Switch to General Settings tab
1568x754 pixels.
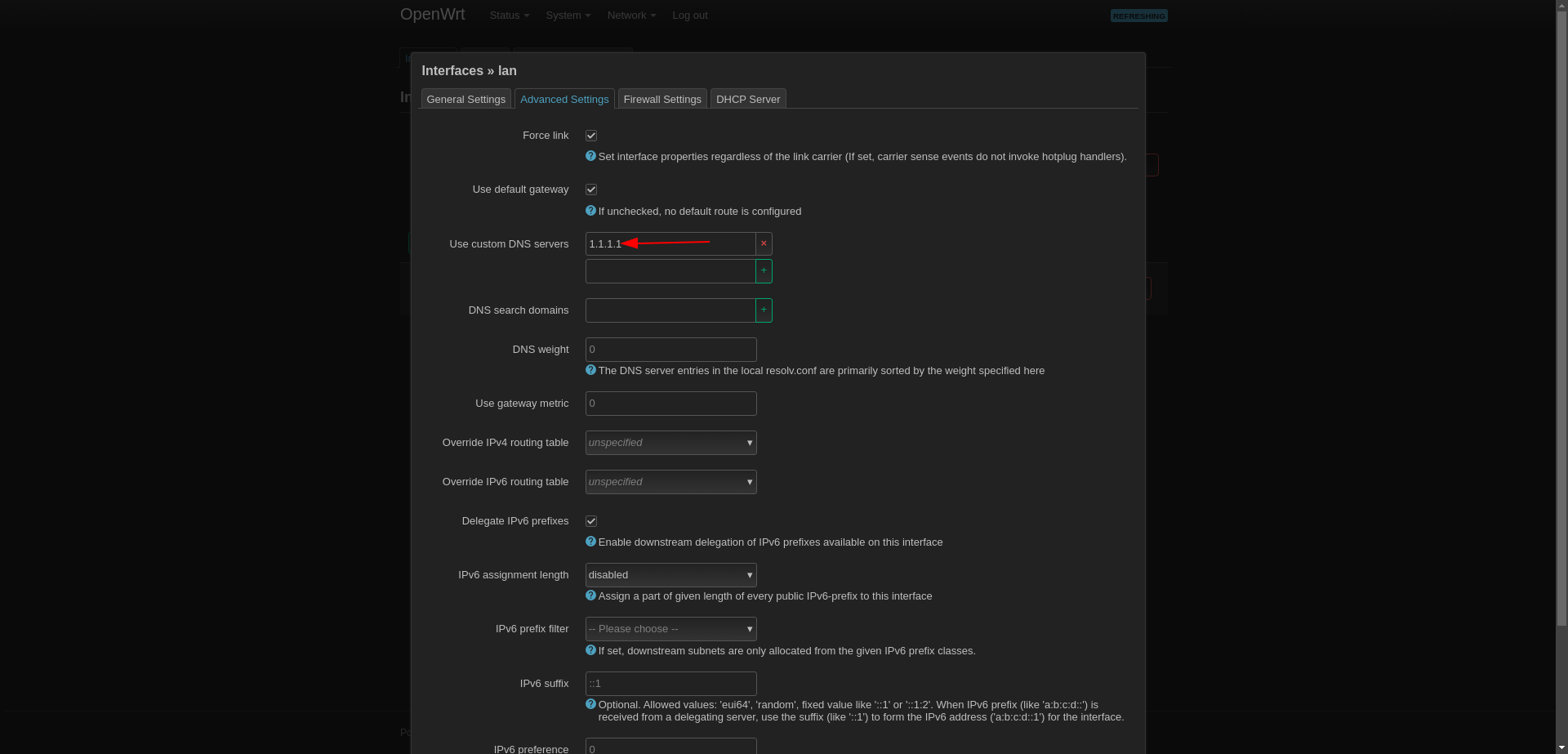coord(466,99)
